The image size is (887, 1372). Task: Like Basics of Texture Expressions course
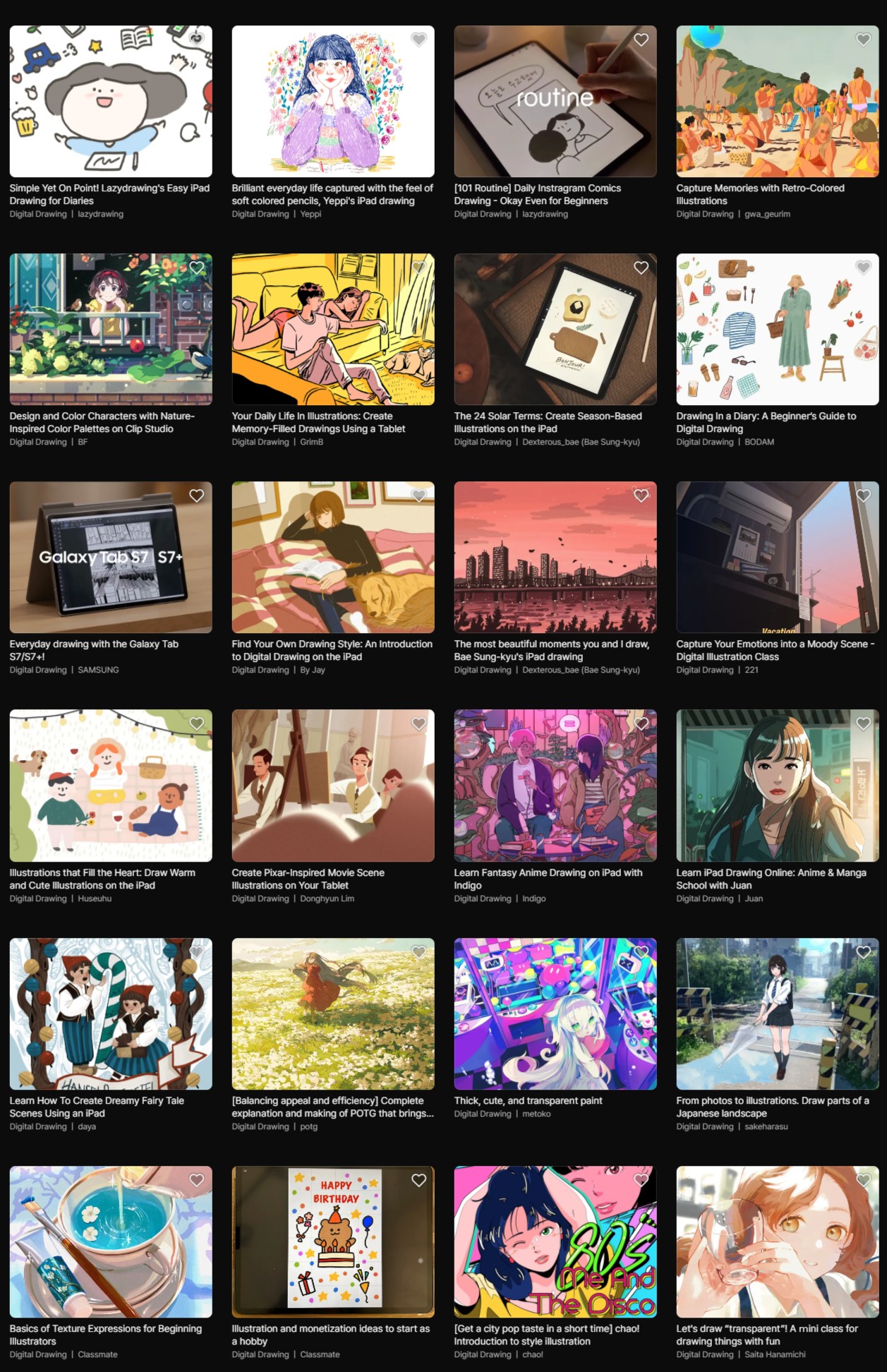click(197, 1180)
